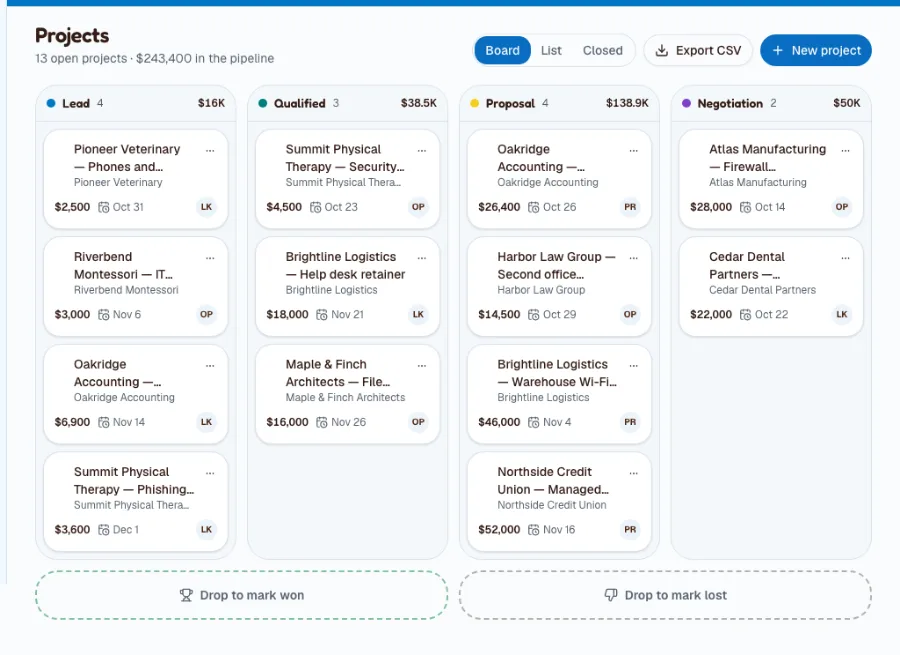This screenshot has width=900, height=655.
Task: Open menu on Riverbend Montessori card
Action: [210, 258]
